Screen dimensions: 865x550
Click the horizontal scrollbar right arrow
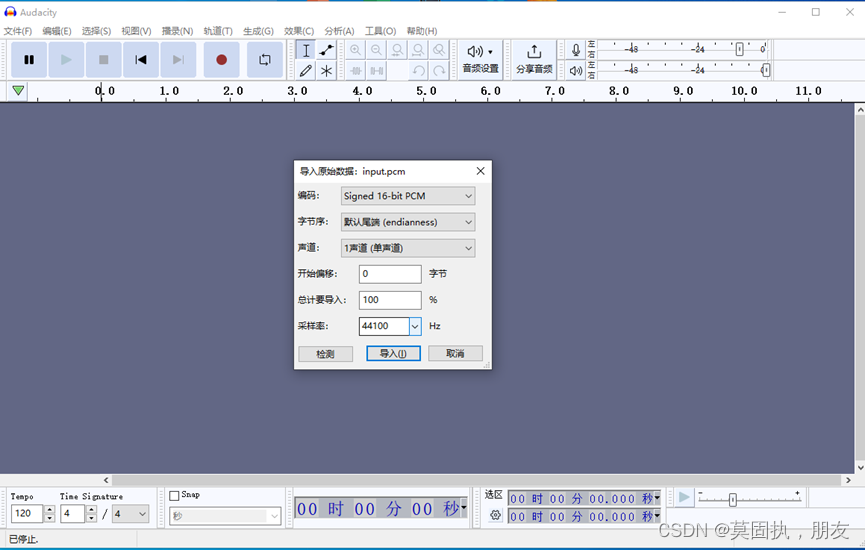tap(848, 480)
